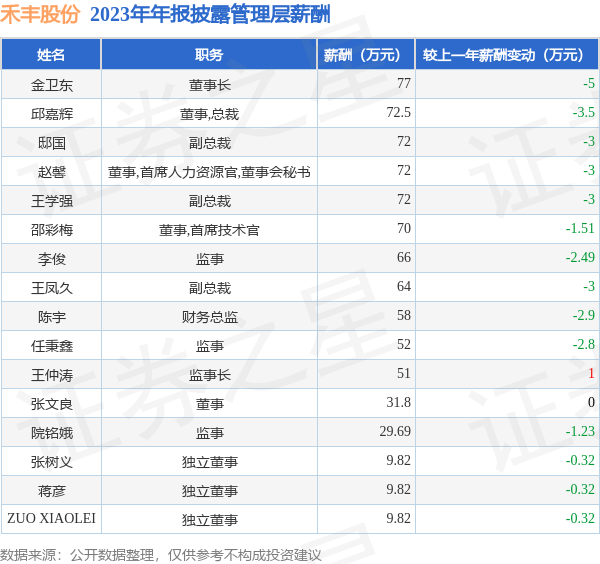Click the 薪酬(万元) column header
The height and width of the screenshot is (564, 600).
[x=366, y=55]
